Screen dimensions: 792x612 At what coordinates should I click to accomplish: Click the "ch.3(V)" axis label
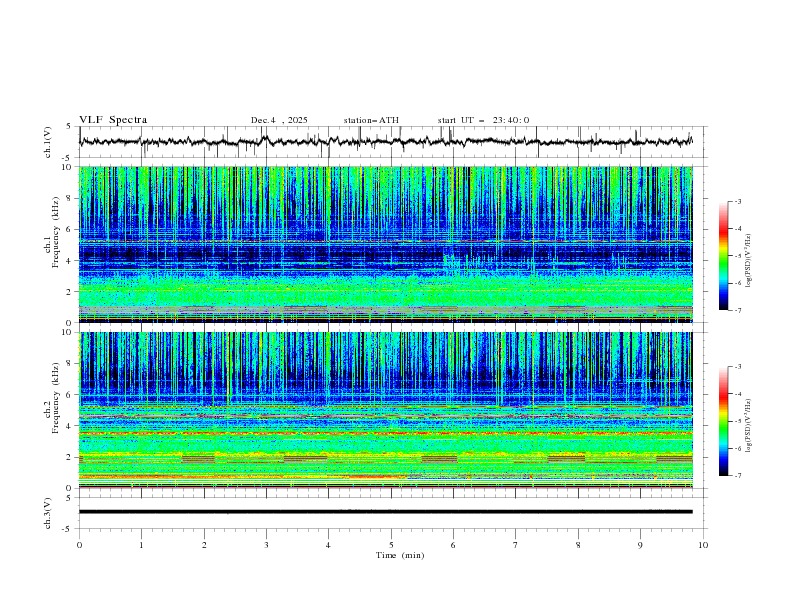48,513
